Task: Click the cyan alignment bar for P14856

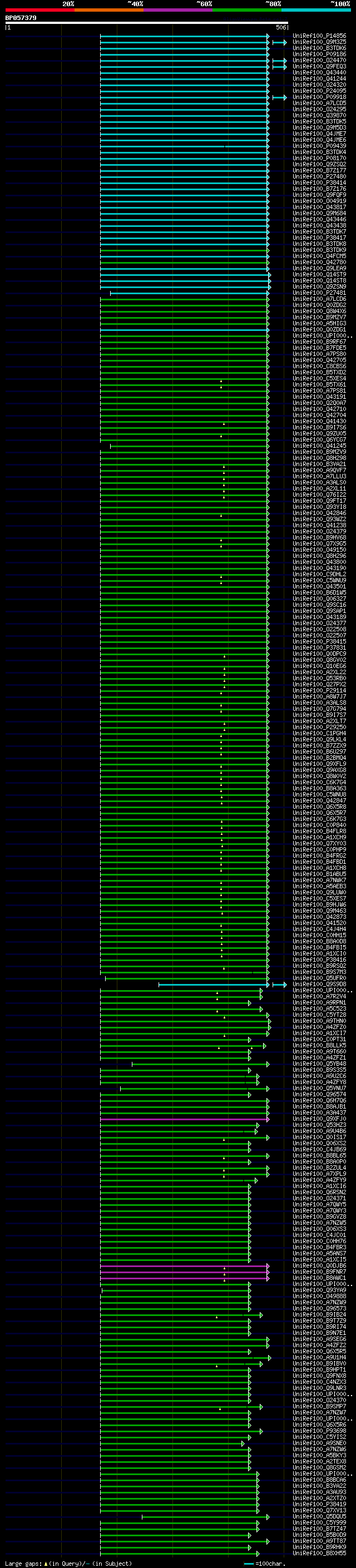Action: point(184,36)
